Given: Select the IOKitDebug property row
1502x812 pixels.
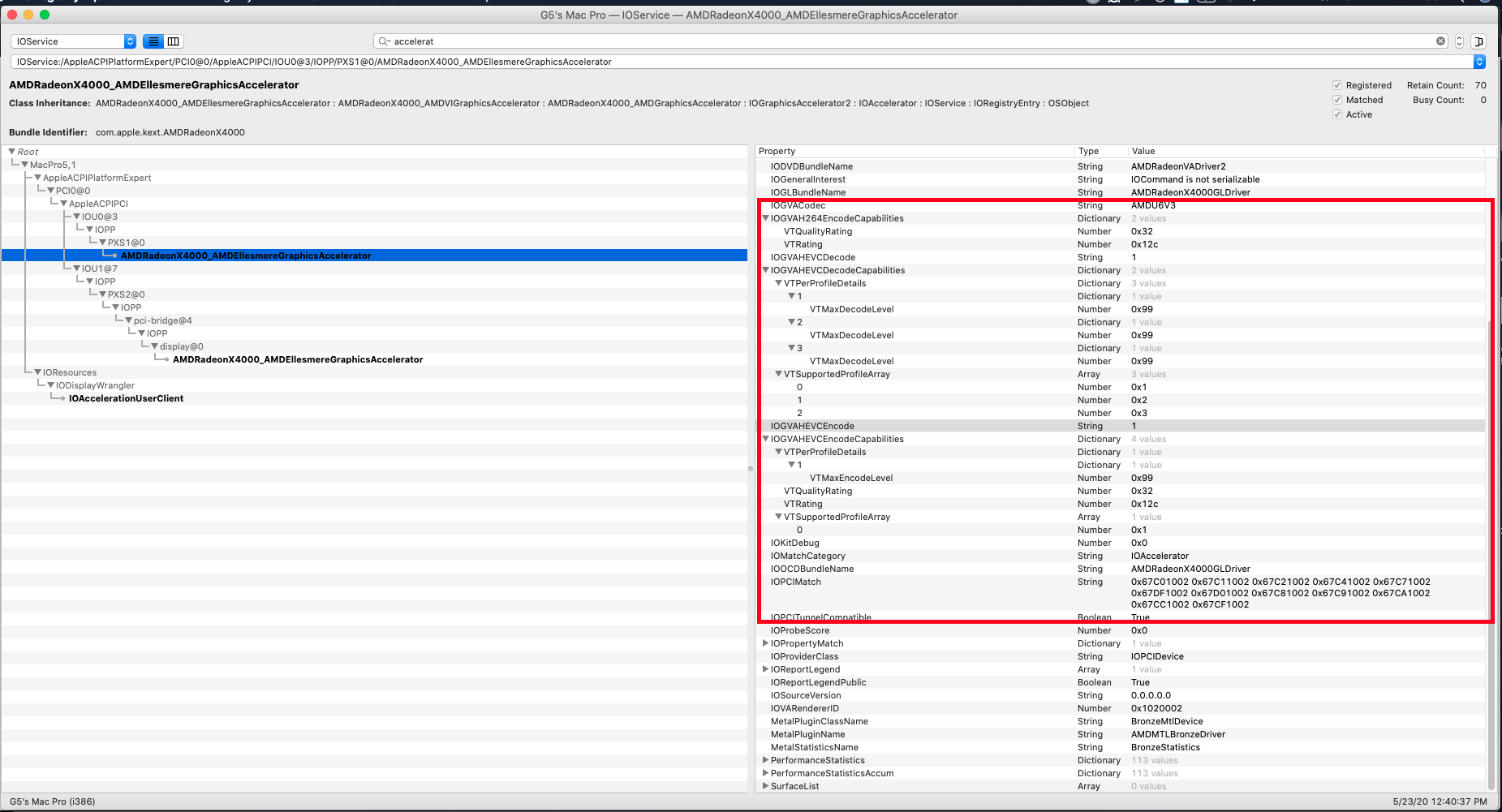Looking at the screenshot, I should point(1121,543).
